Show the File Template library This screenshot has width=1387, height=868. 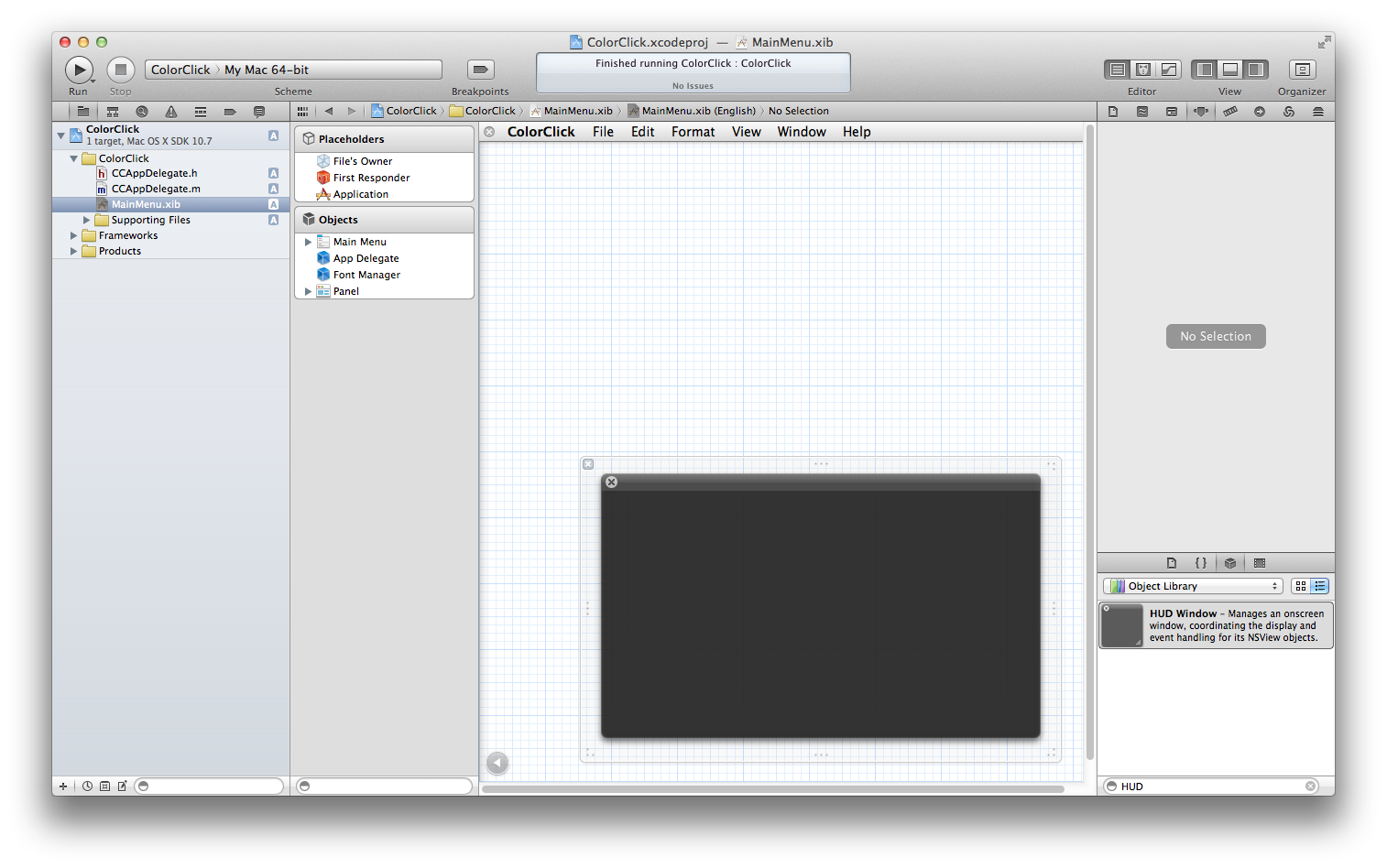[1172, 563]
